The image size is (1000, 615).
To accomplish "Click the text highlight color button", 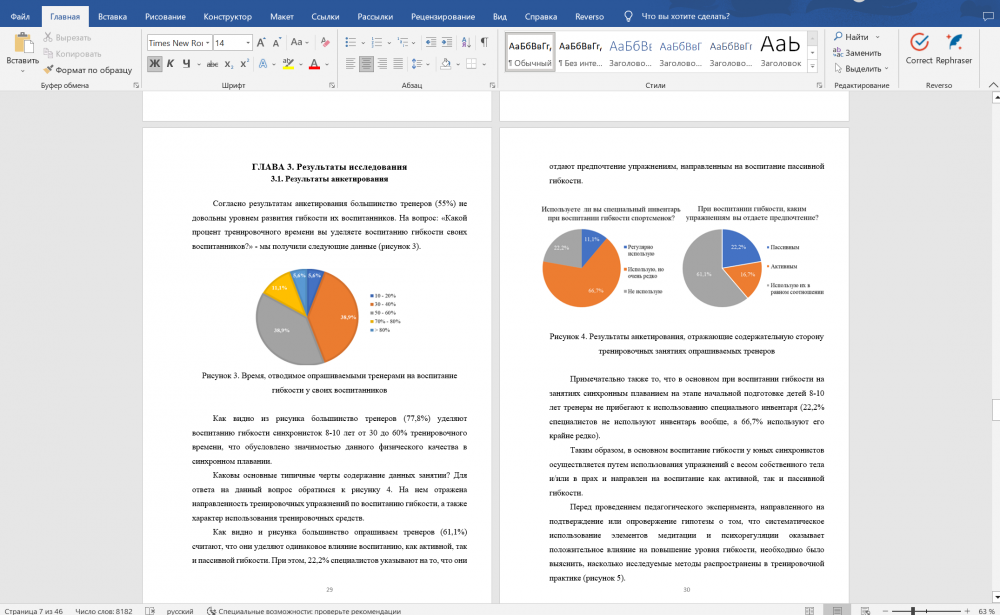I will [x=288, y=64].
